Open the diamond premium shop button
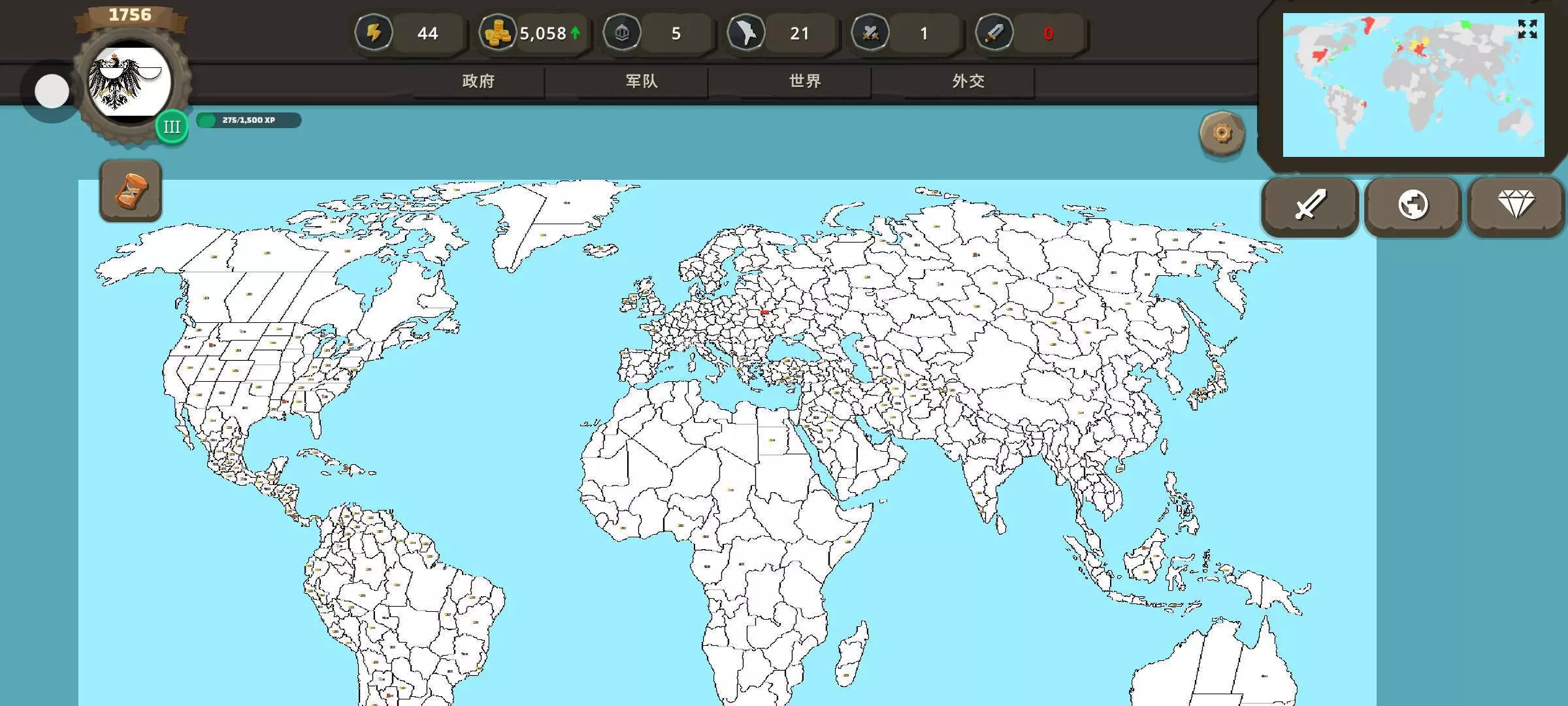Image resolution: width=1568 pixels, height=706 pixels. (1516, 205)
